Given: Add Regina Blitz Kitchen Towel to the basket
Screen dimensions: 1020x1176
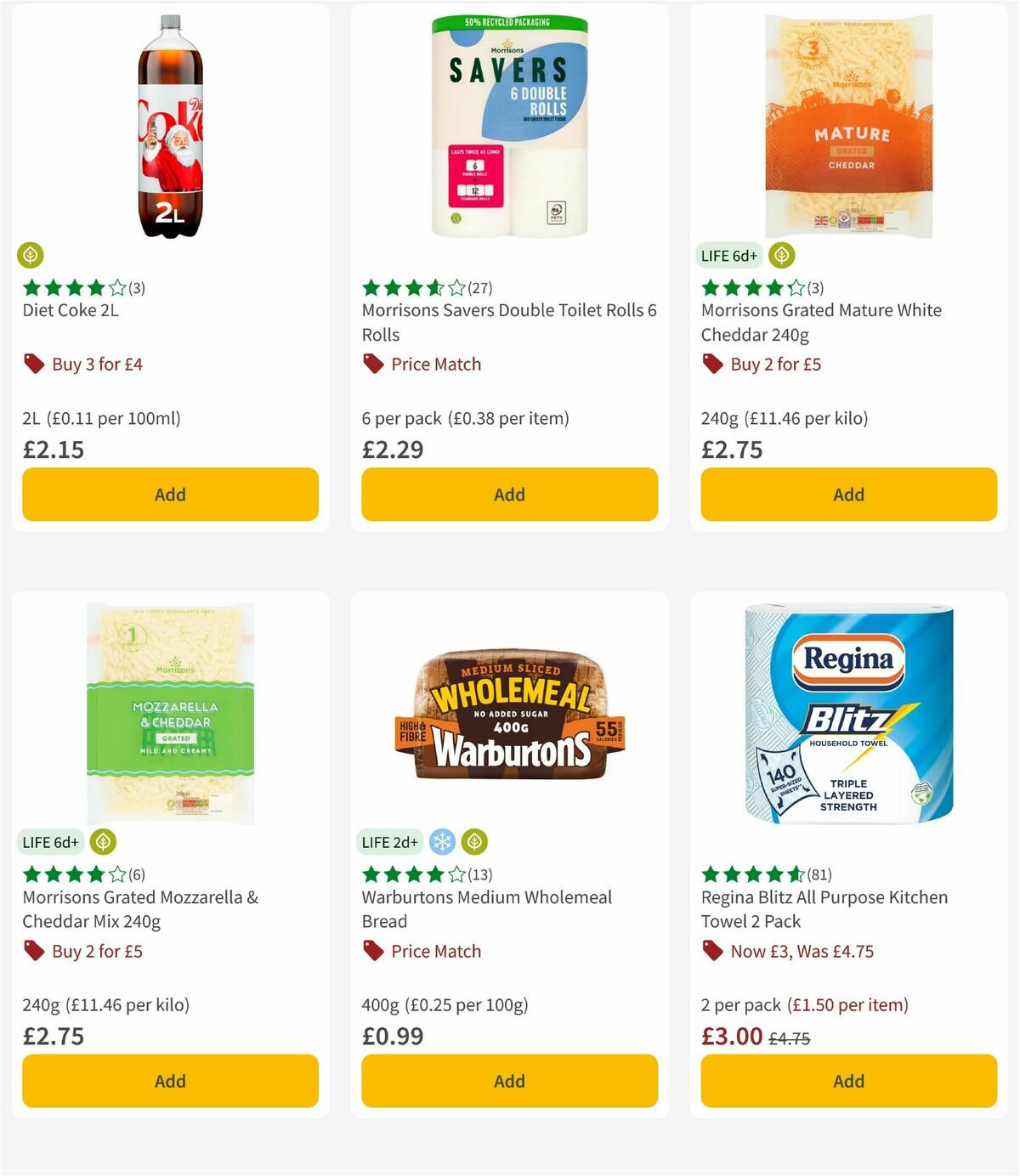Looking at the screenshot, I should pos(847,1080).
